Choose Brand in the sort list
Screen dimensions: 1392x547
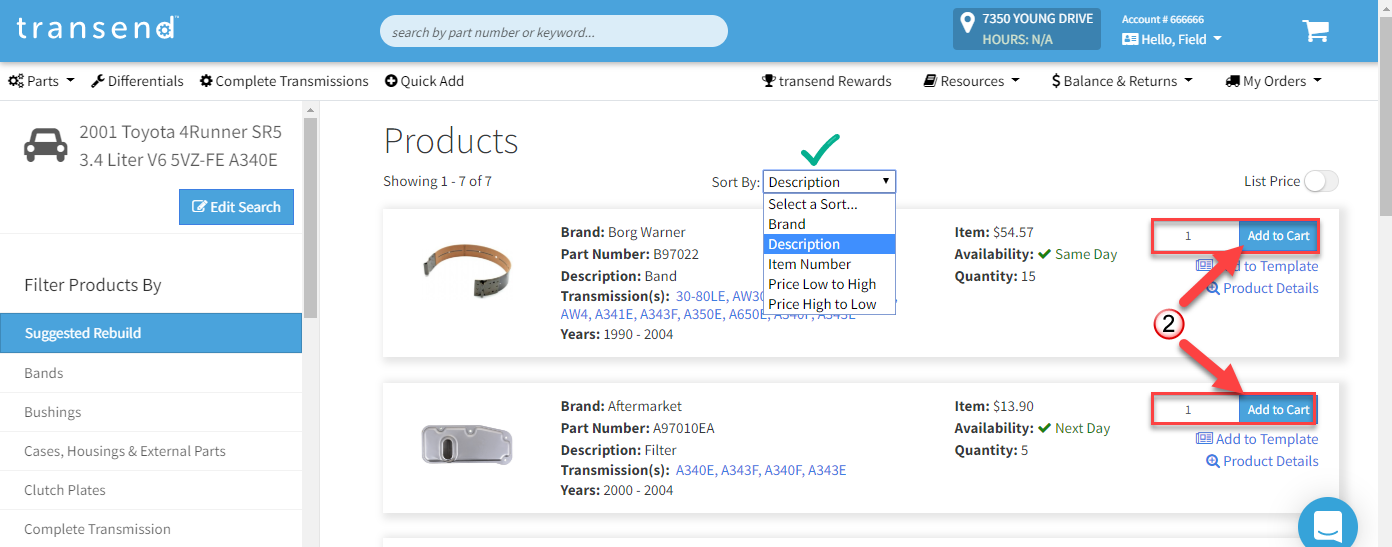(787, 224)
